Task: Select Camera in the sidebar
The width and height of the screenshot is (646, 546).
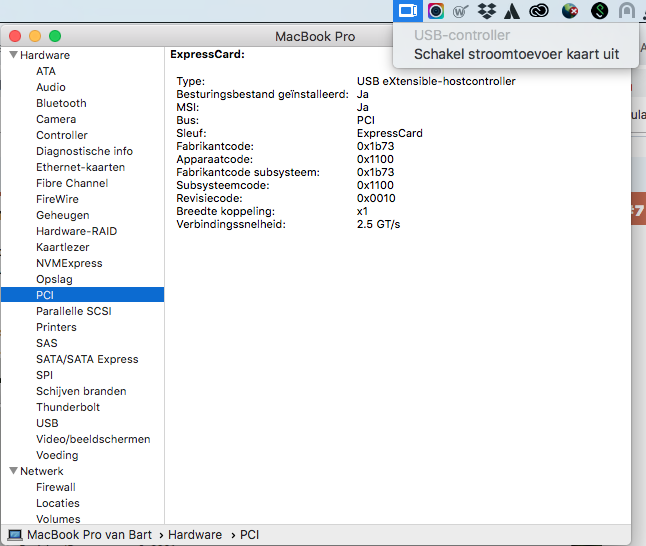Action: [x=56, y=119]
